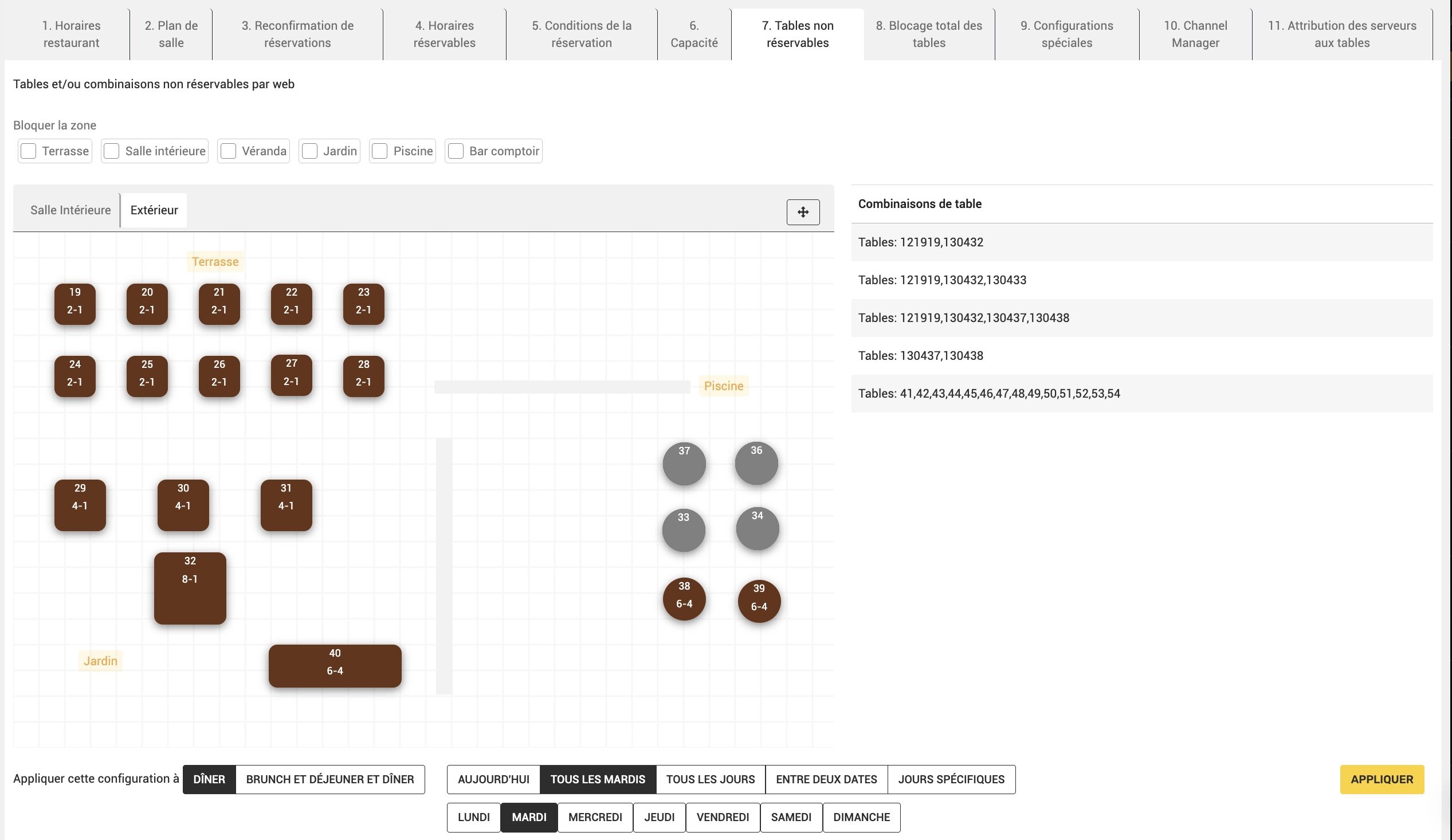Select table 32 on the floor plan
Viewport: 1452px width, 840px height.
(x=190, y=588)
